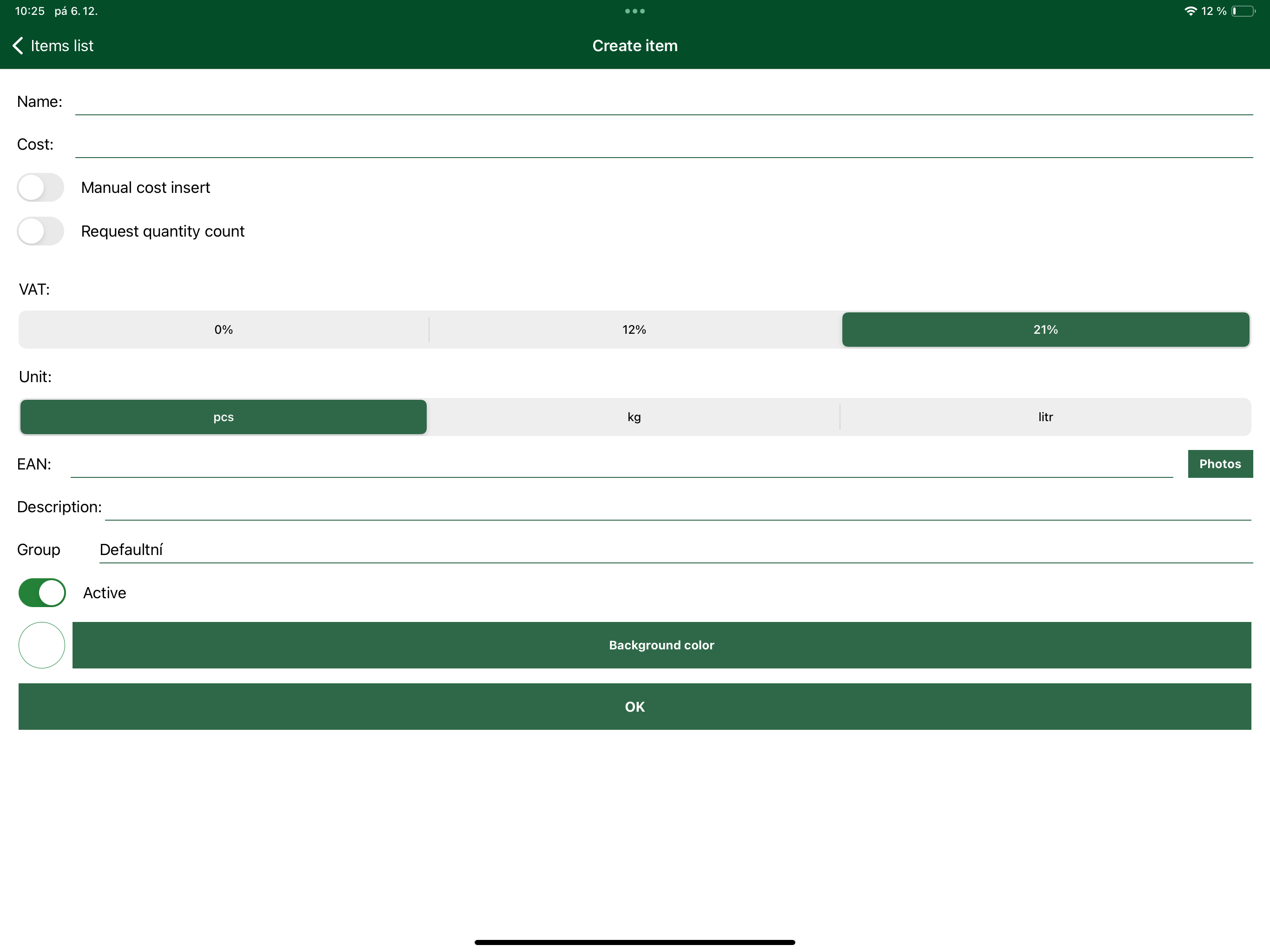The image size is (1270, 952).
Task: Open the Background color picker
Action: click(x=661, y=645)
